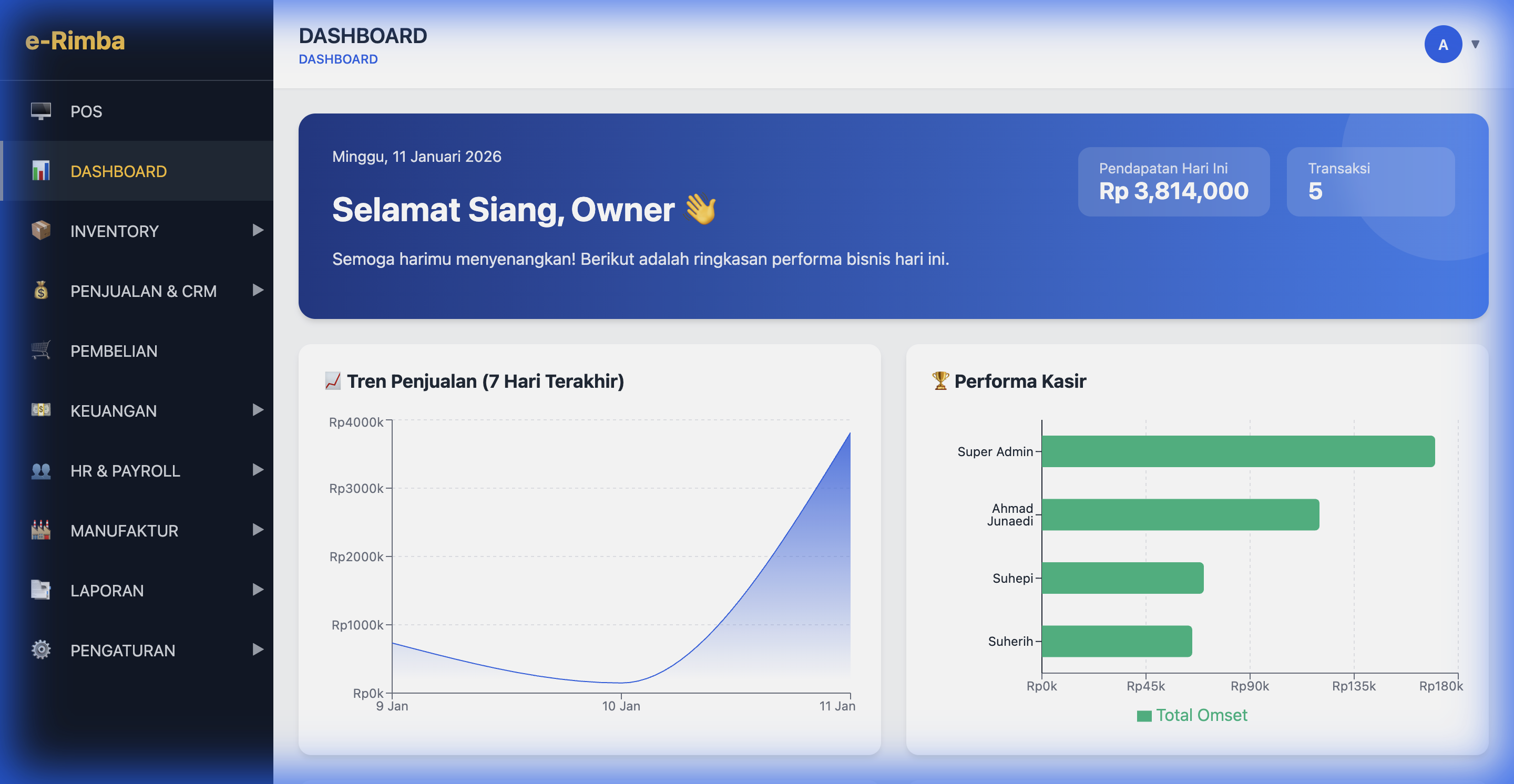Open the HR & Payroll menu entry

coord(125,470)
